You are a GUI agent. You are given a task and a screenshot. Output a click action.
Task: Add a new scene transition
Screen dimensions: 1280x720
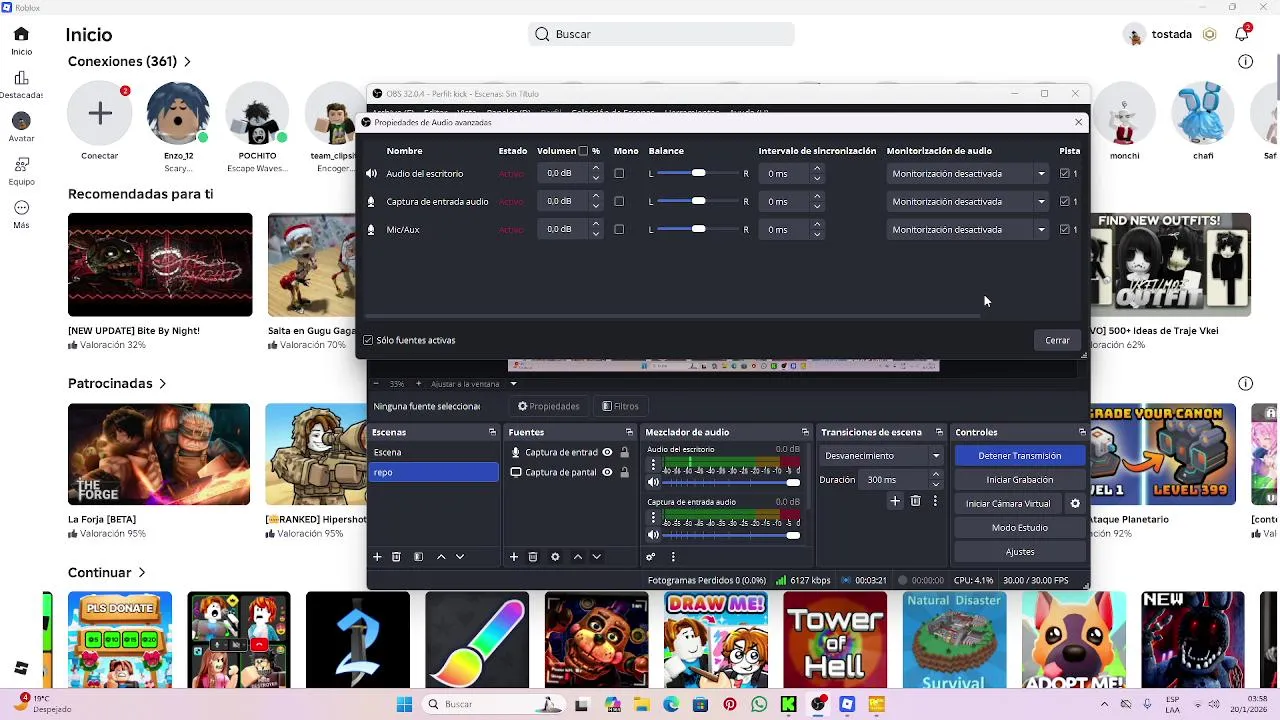point(895,501)
